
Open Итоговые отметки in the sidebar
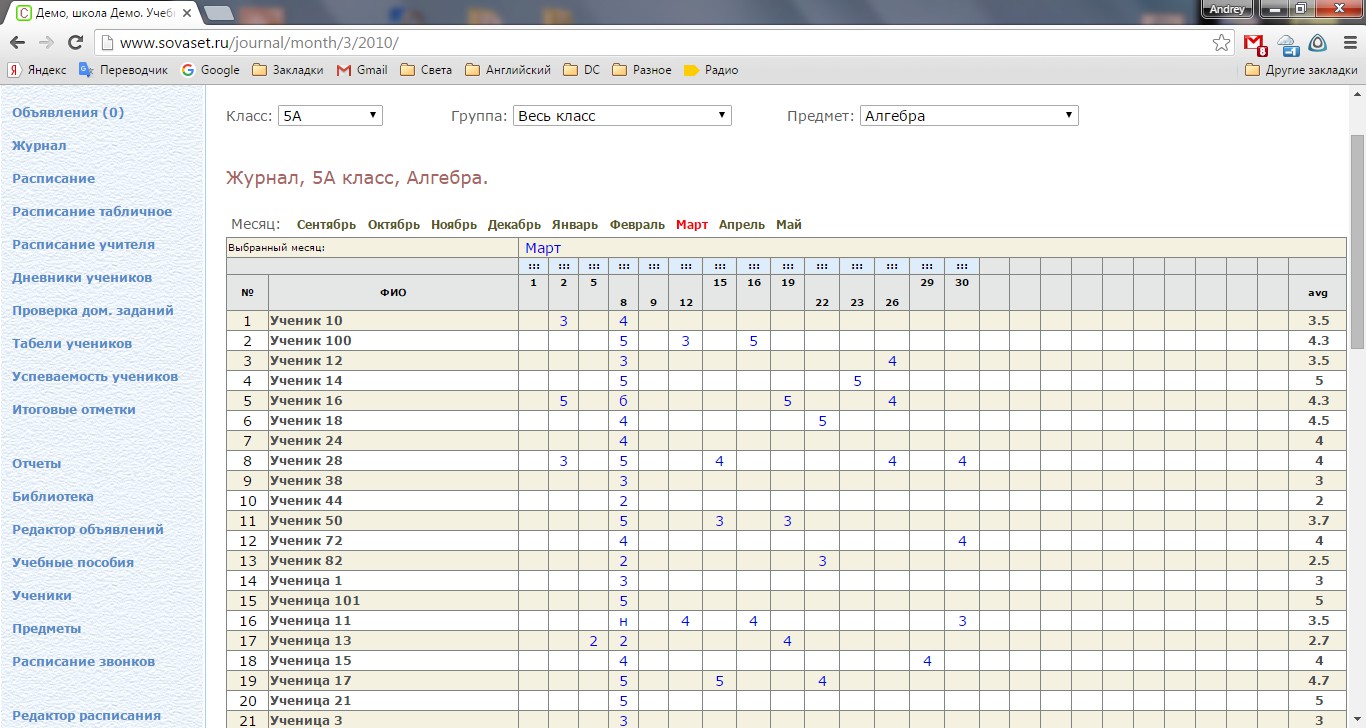pyautogui.click(x=74, y=410)
